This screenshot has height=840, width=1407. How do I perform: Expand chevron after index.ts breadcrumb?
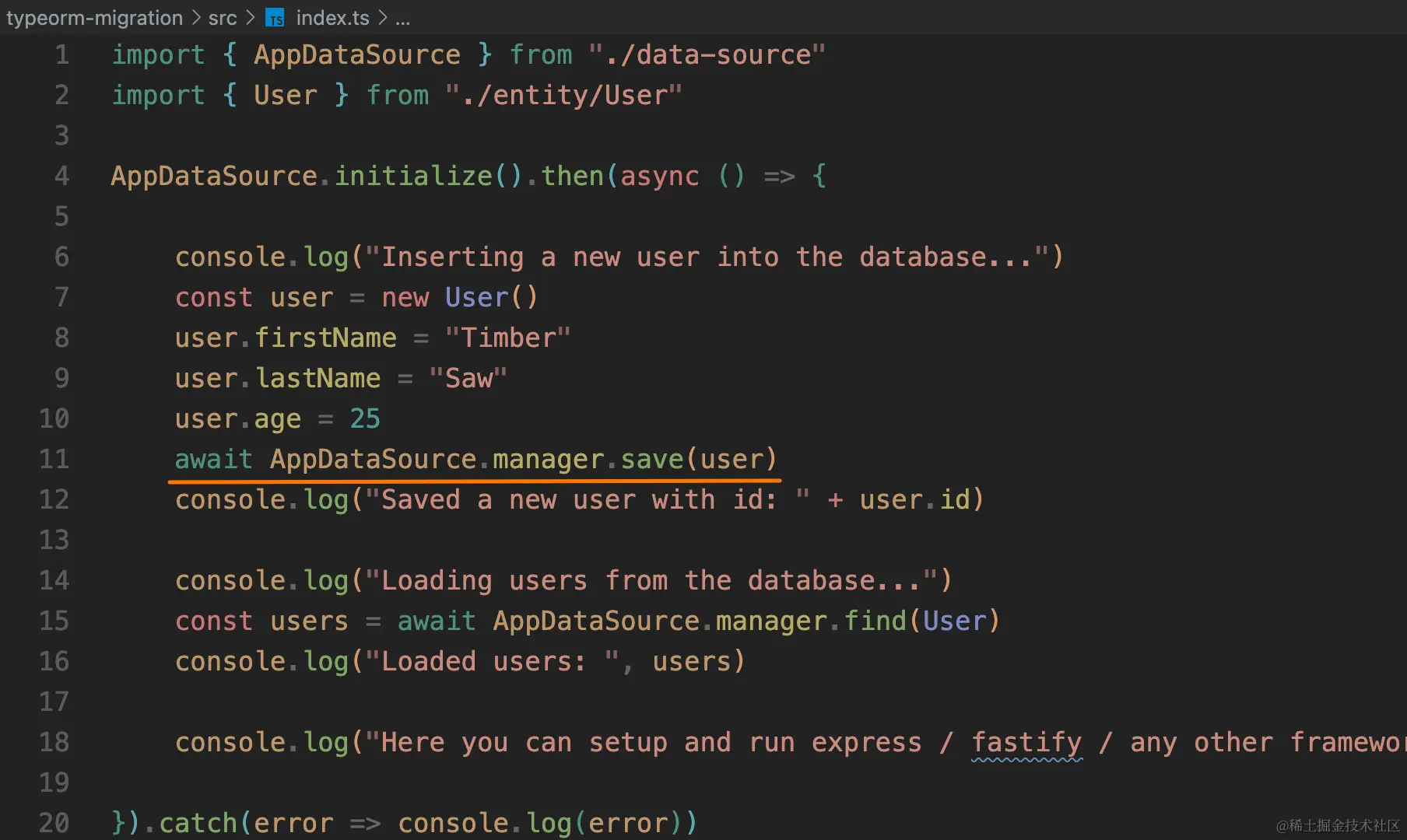pos(383,17)
